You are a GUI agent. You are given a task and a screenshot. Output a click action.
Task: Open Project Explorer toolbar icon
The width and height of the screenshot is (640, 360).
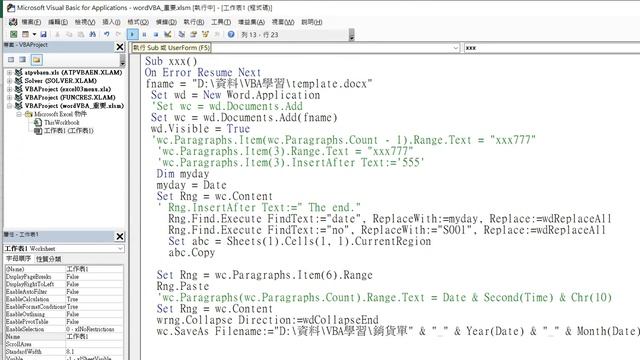pyautogui.click(x=182, y=35)
